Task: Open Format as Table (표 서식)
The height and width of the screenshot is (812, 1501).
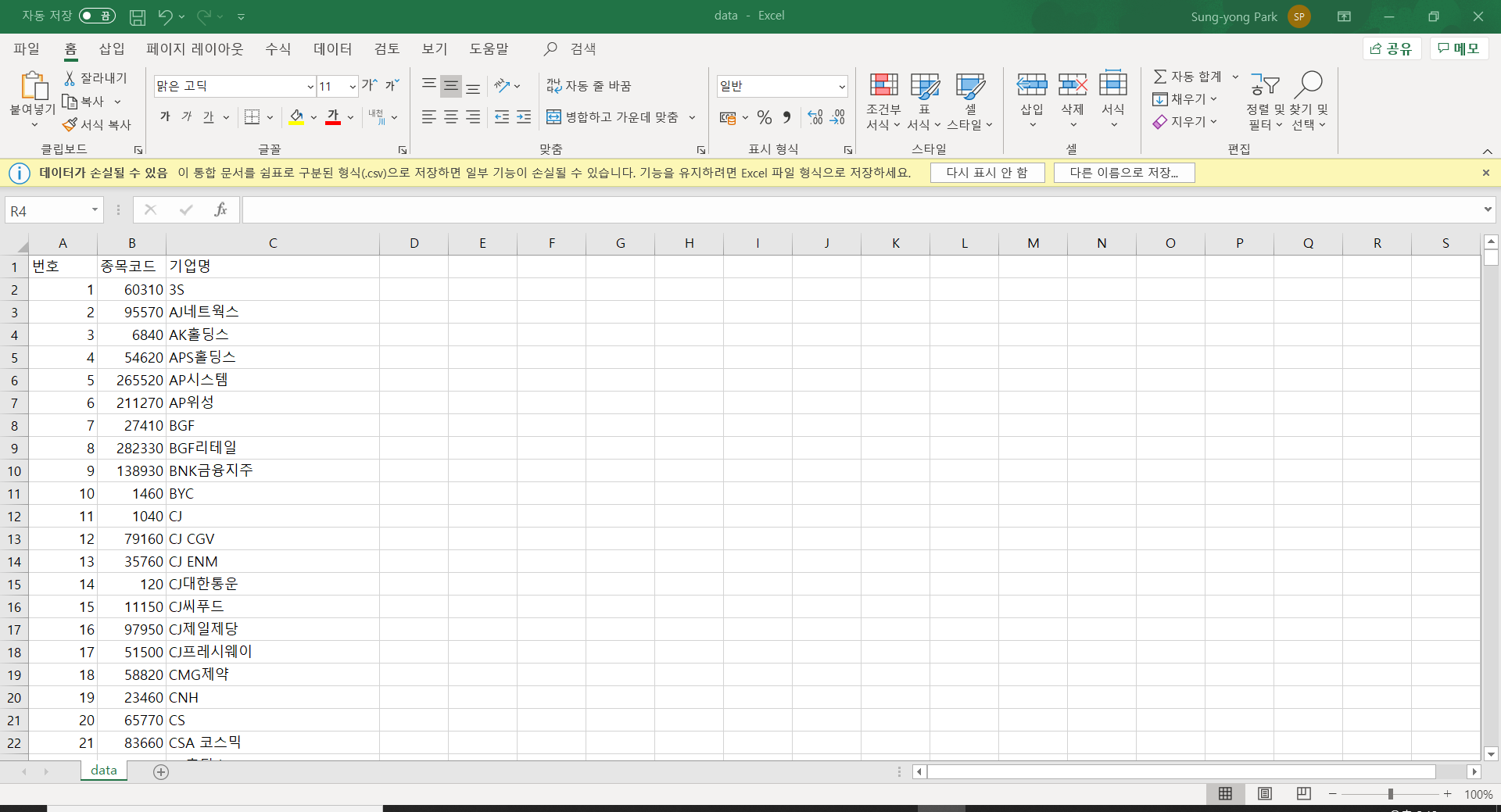Action: pyautogui.click(x=925, y=102)
